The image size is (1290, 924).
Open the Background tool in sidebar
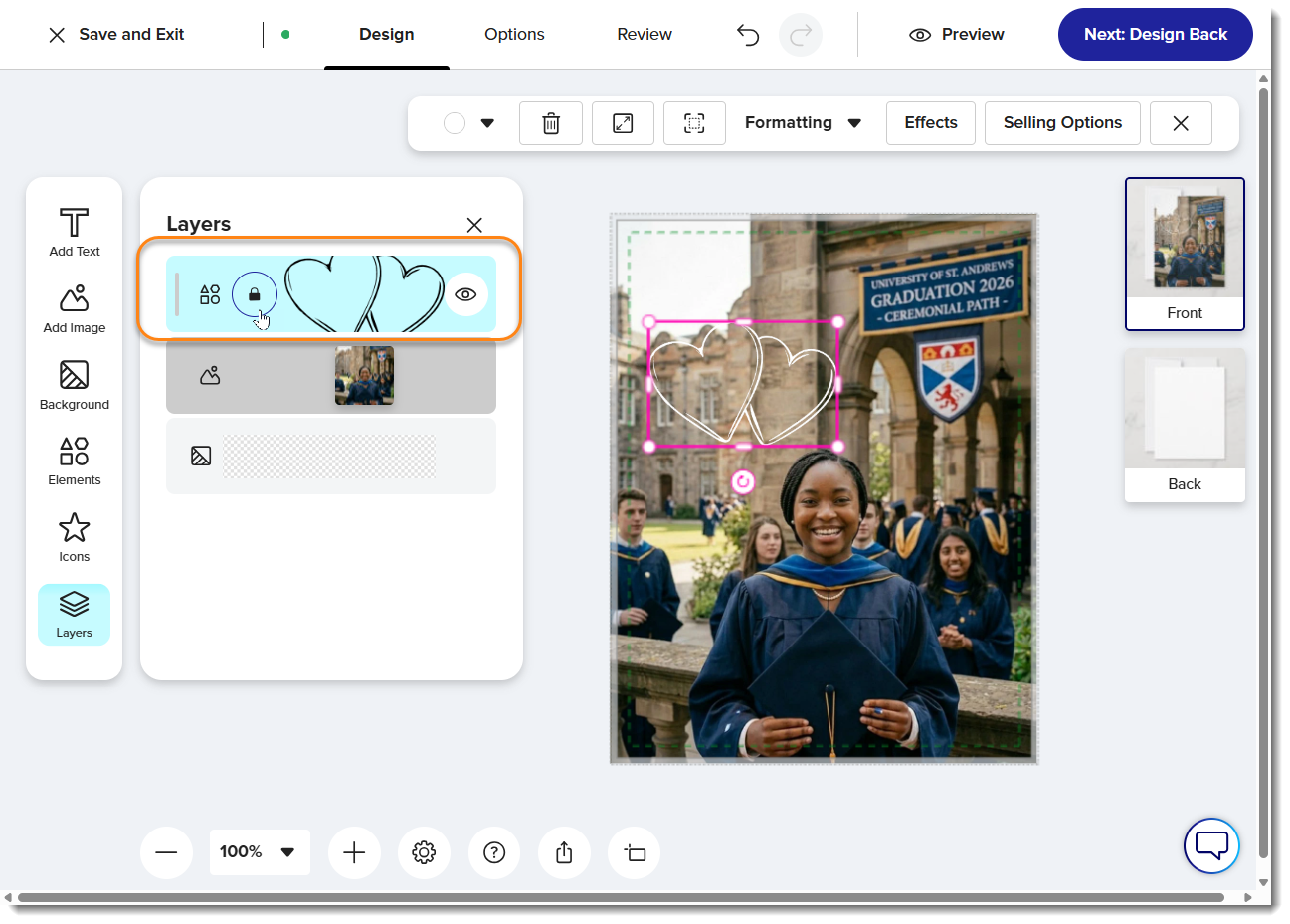74,385
